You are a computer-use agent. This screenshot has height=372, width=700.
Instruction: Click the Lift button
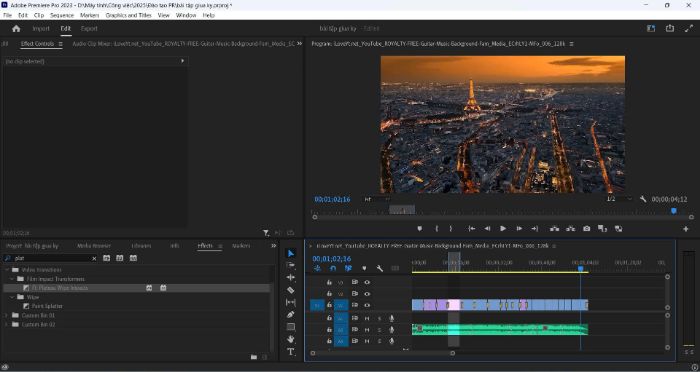(554, 229)
